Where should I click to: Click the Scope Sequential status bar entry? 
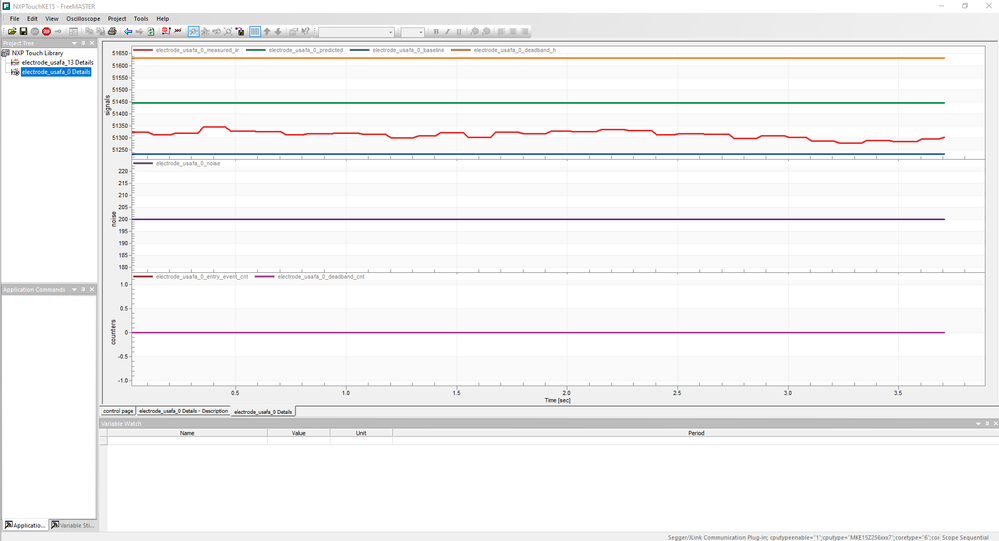[965, 537]
